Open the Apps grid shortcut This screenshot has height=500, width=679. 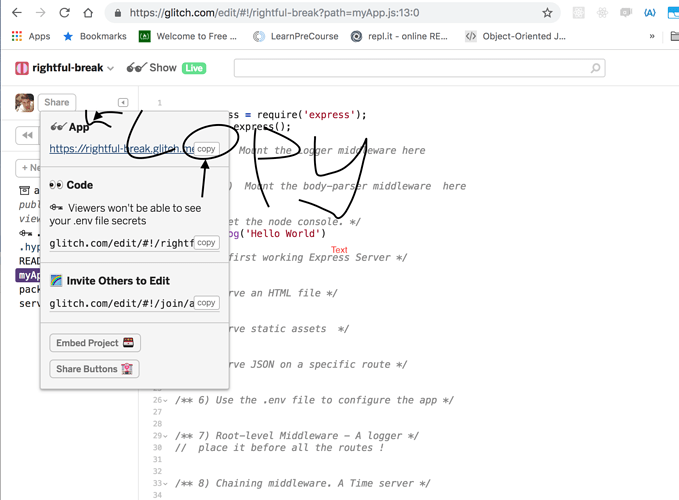(x=31, y=36)
